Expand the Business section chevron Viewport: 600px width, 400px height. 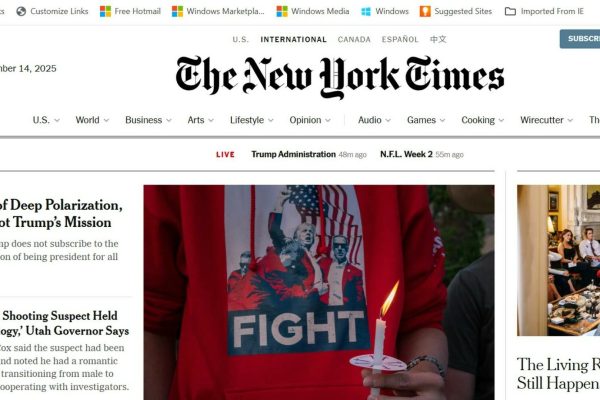click(x=169, y=120)
